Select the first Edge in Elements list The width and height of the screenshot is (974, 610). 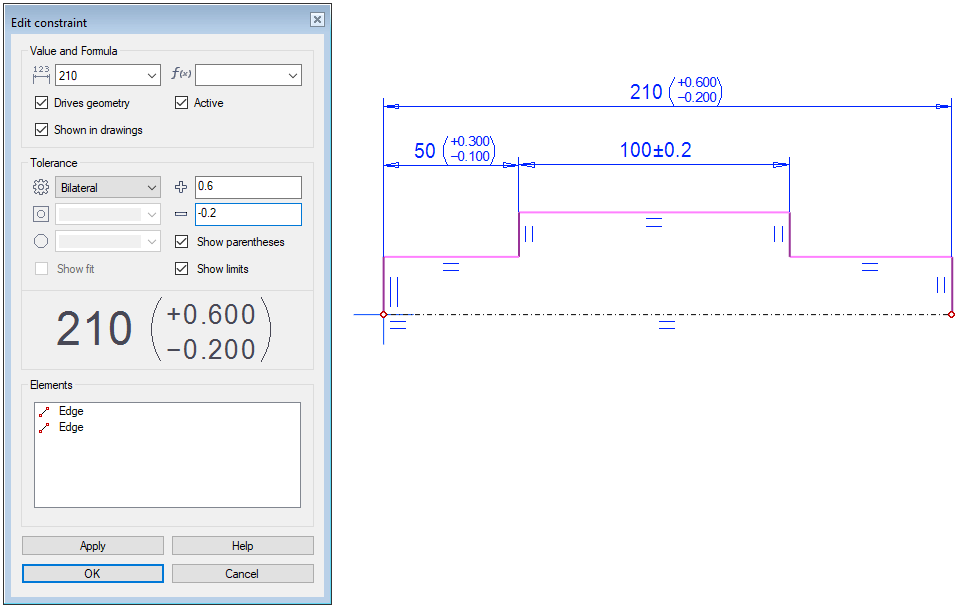point(71,411)
